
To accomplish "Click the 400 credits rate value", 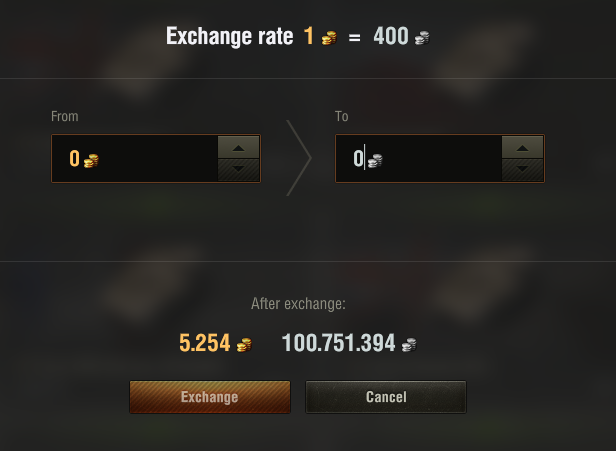I will (390, 37).
